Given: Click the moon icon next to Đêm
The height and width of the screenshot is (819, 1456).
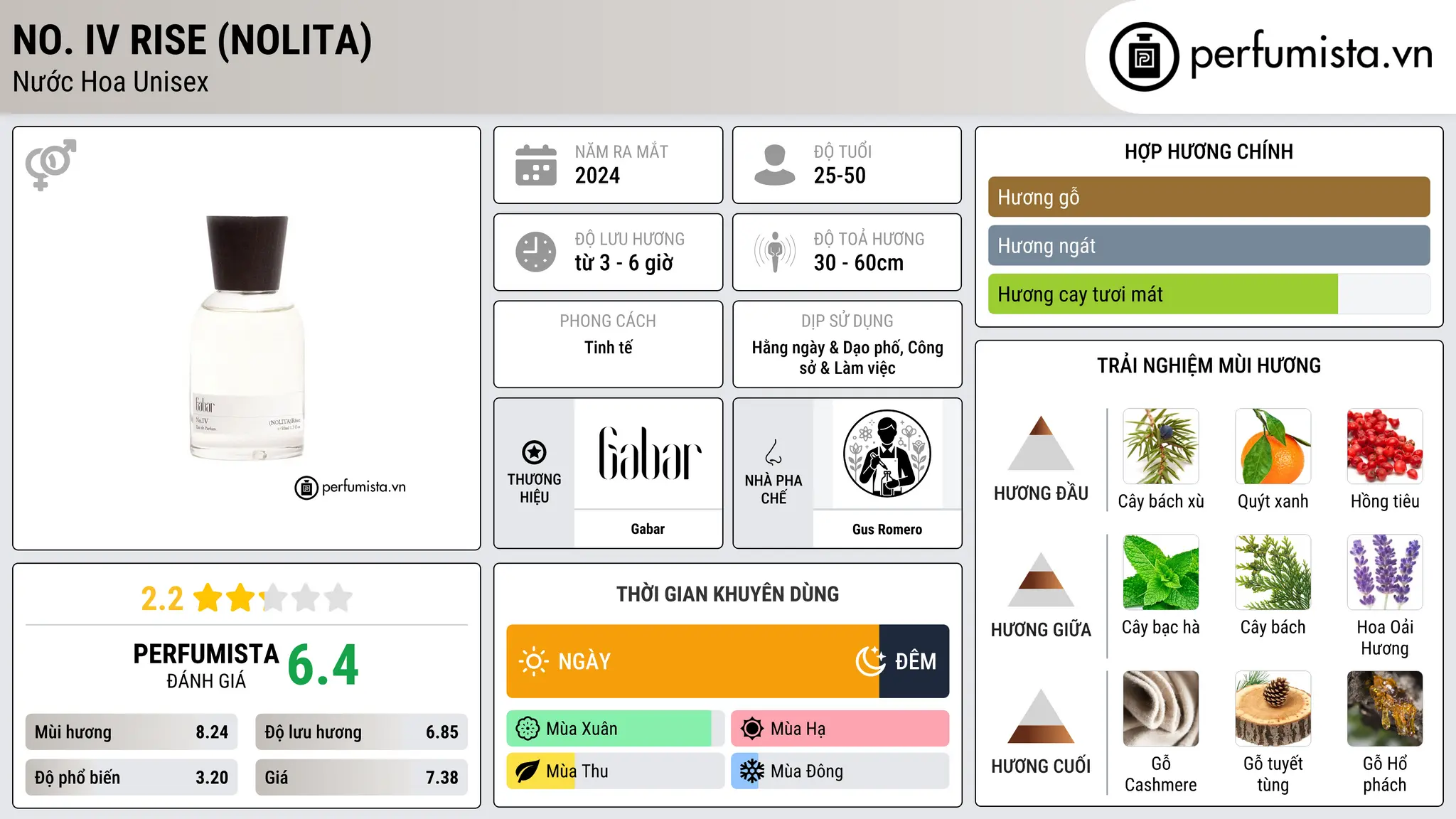Looking at the screenshot, I should point(870,661).
